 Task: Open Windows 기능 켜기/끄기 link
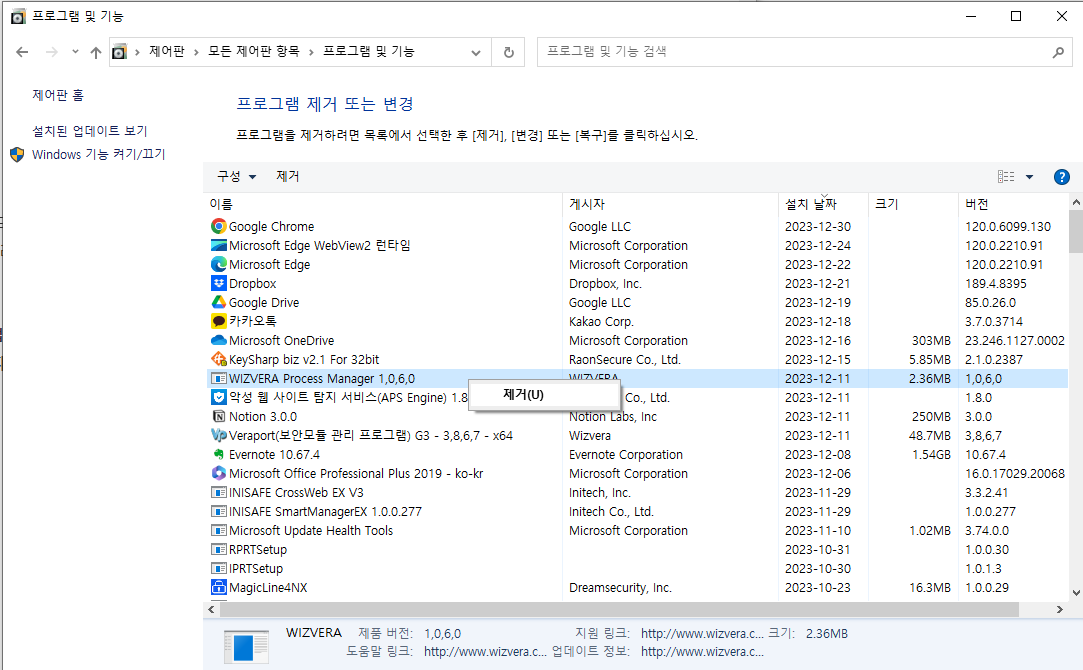tap(99, 154)
